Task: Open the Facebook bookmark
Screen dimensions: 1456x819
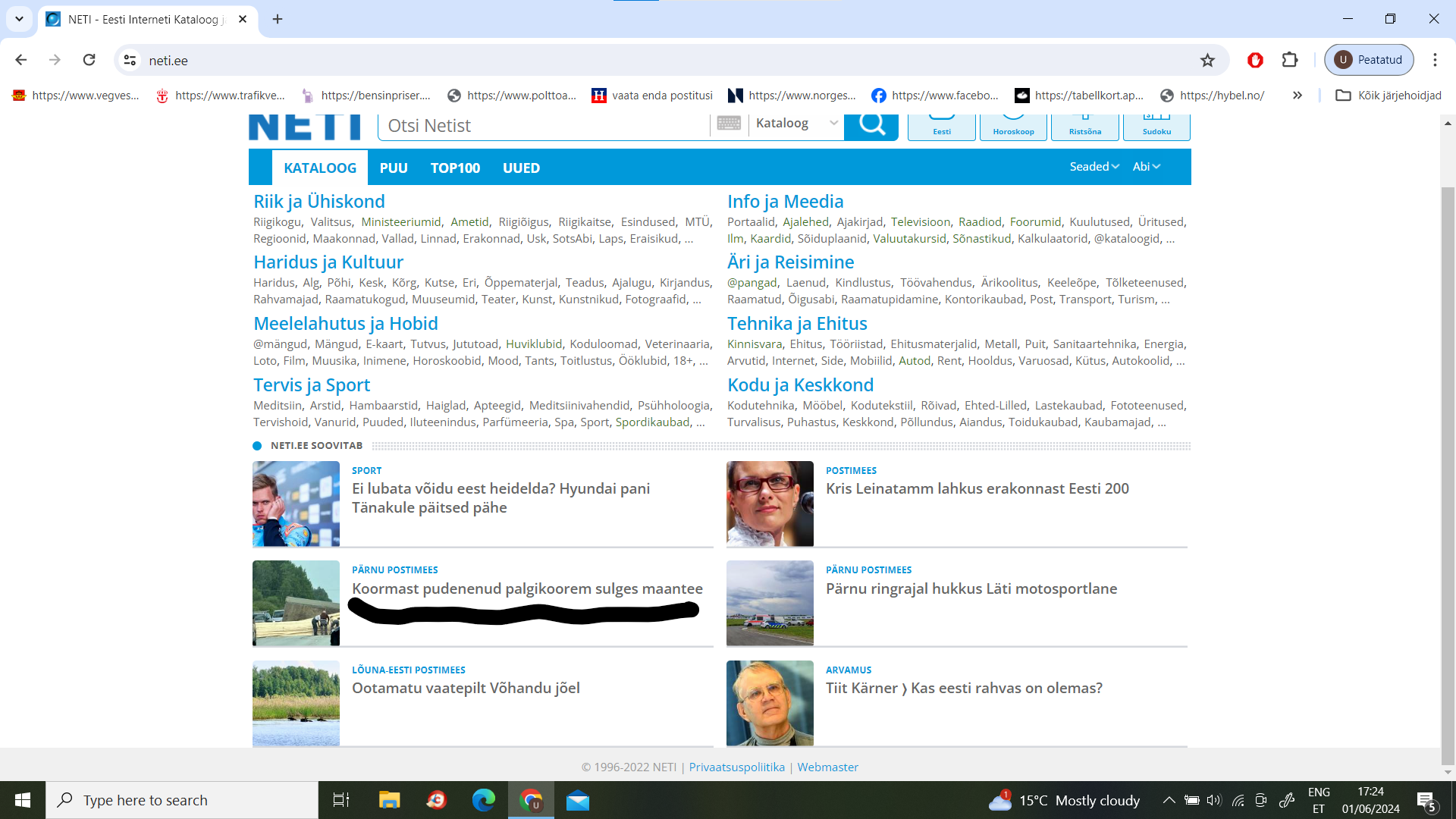Action: point(935,96)
